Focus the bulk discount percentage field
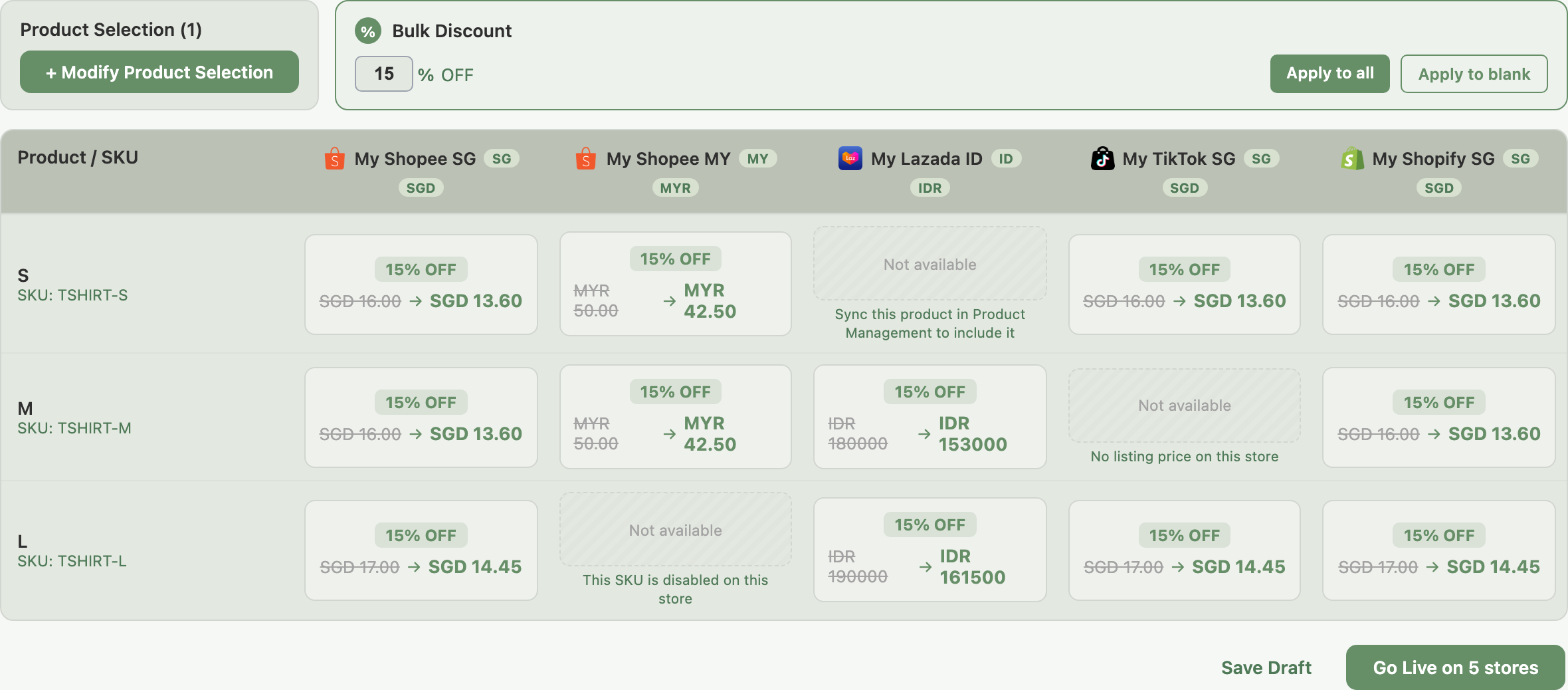 384,74
